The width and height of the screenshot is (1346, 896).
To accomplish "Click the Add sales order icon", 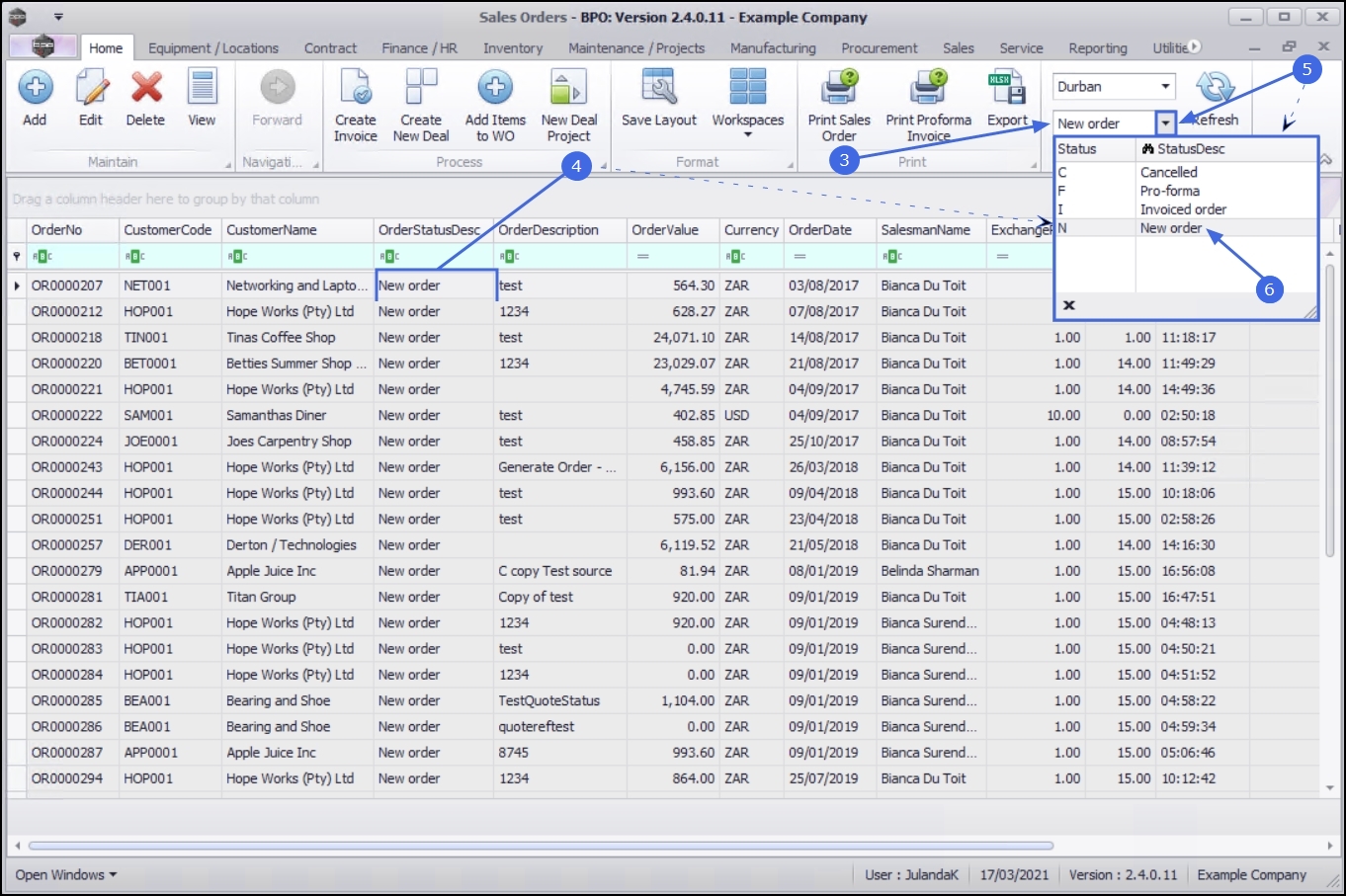I will tap(36, 88).
